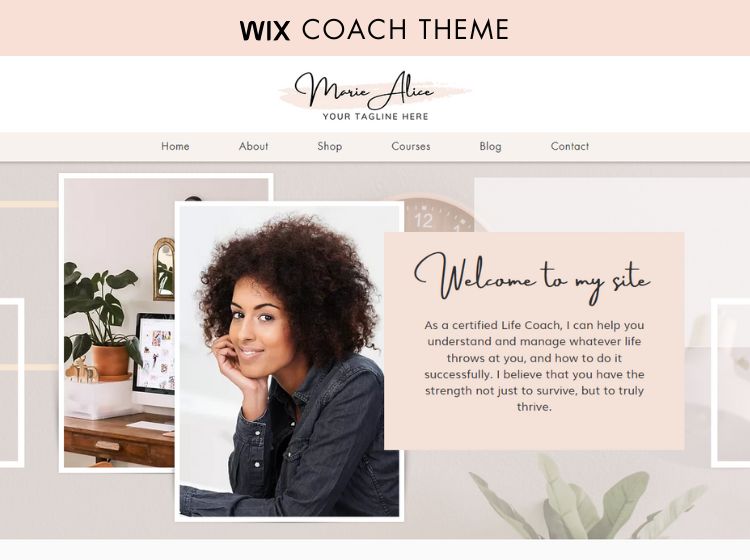This screenshot has height=560, width=750.
Task: Click the gold arched mirror in photo
Action: [x=164, y=269]
